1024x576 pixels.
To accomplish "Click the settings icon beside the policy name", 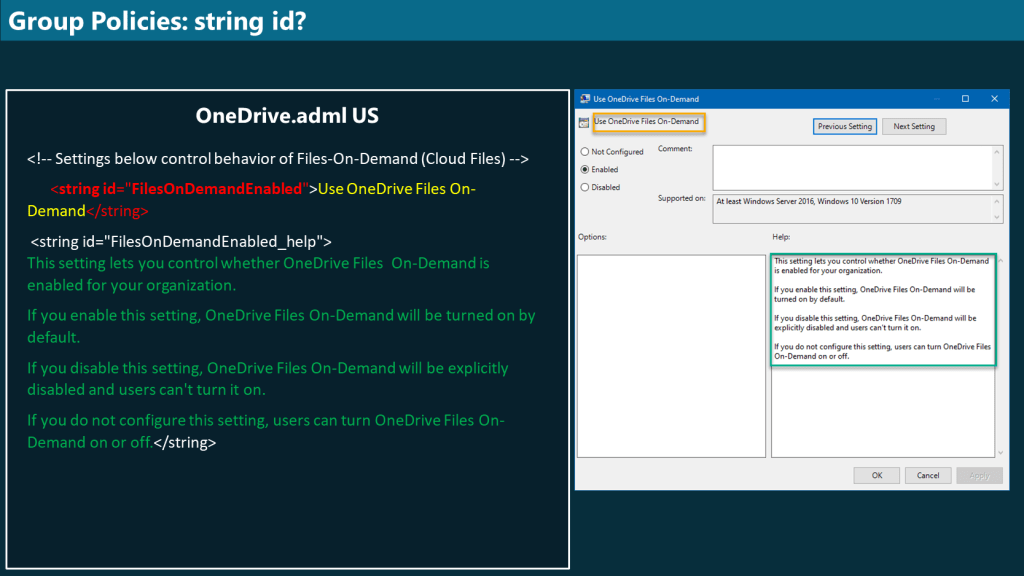I will [582, 122].
